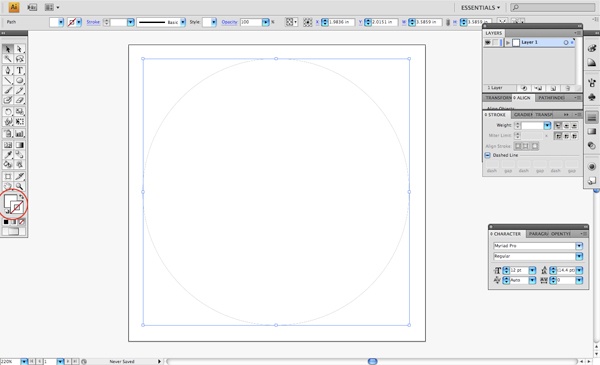Viewport: 600px width, 365px height.
Task: Choose the Free Transform tool
Action: coord(20,122)
